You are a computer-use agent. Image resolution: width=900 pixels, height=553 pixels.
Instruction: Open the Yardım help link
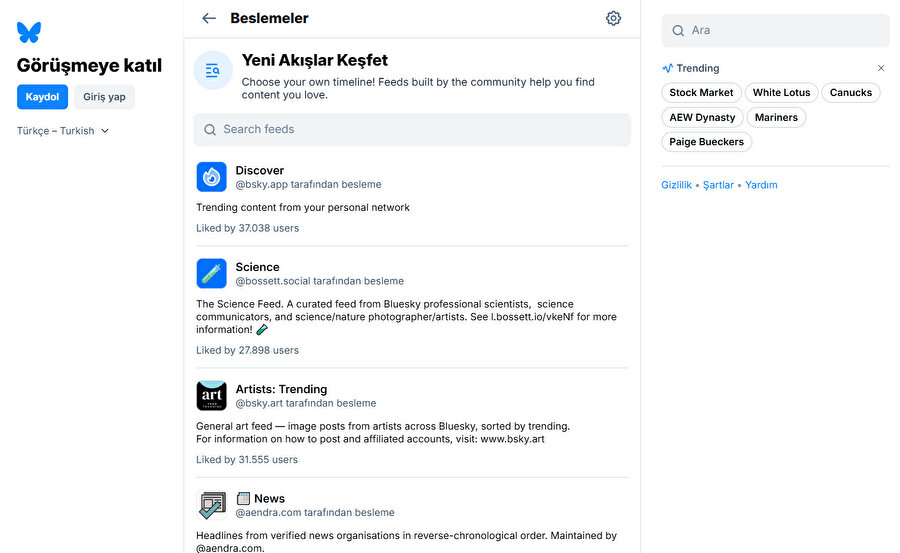coord(761,185)
